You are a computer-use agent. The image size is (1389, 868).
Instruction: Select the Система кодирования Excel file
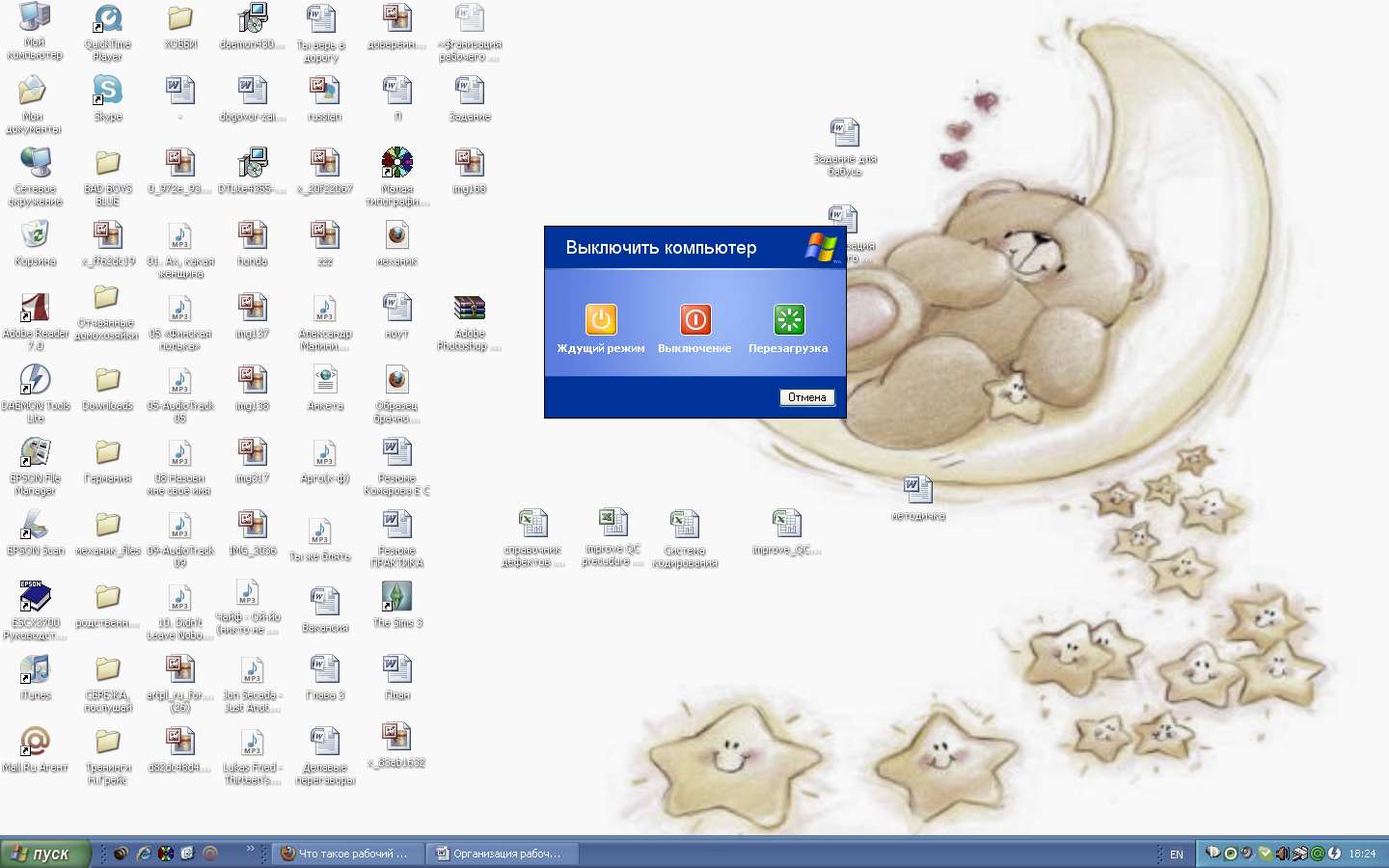(x=685, y=538)
